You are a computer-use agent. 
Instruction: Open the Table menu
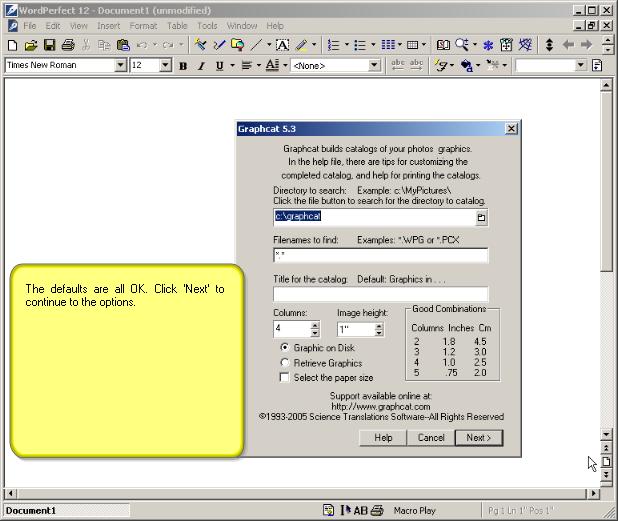coord(177,26)
